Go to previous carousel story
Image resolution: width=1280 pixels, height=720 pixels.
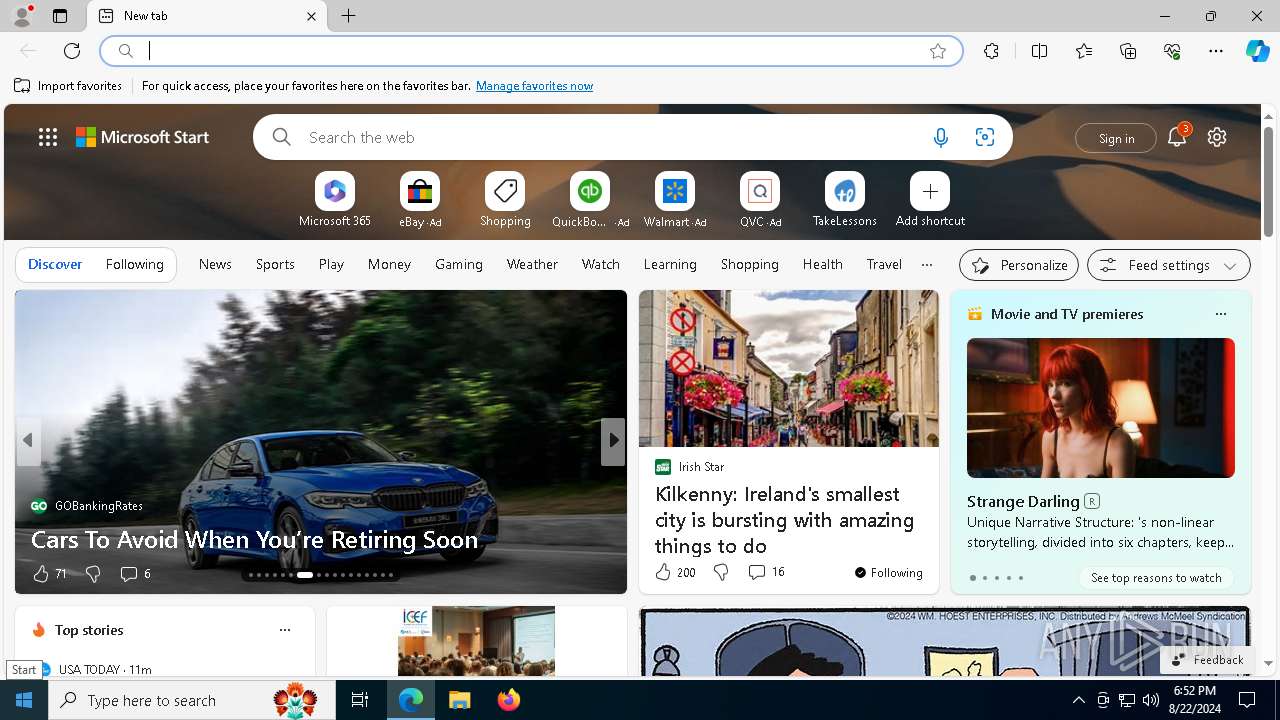point(28,440)
